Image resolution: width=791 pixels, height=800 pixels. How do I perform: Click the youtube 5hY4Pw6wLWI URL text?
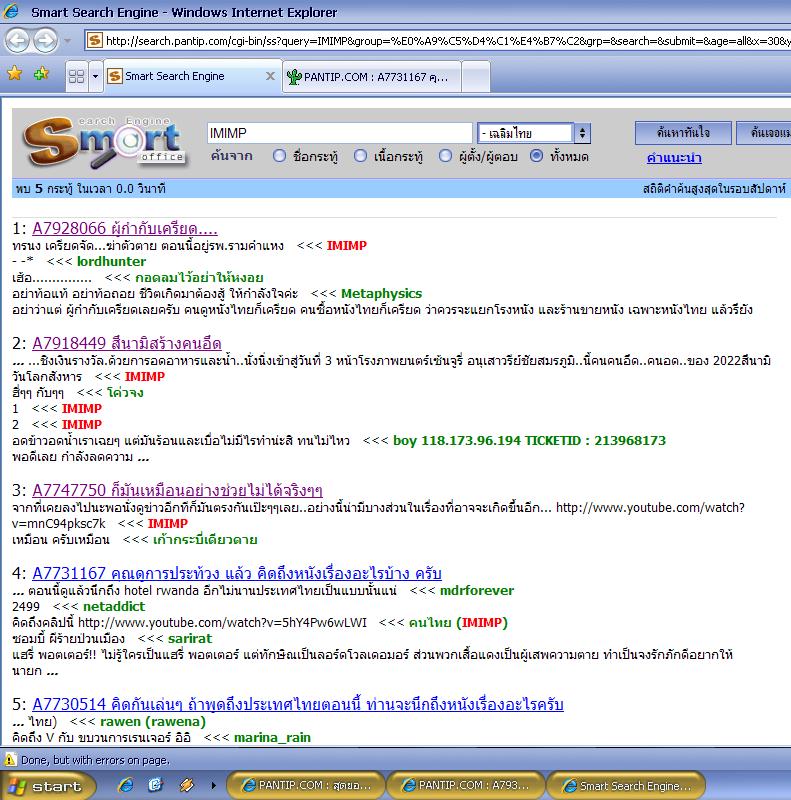coord(223,623)
